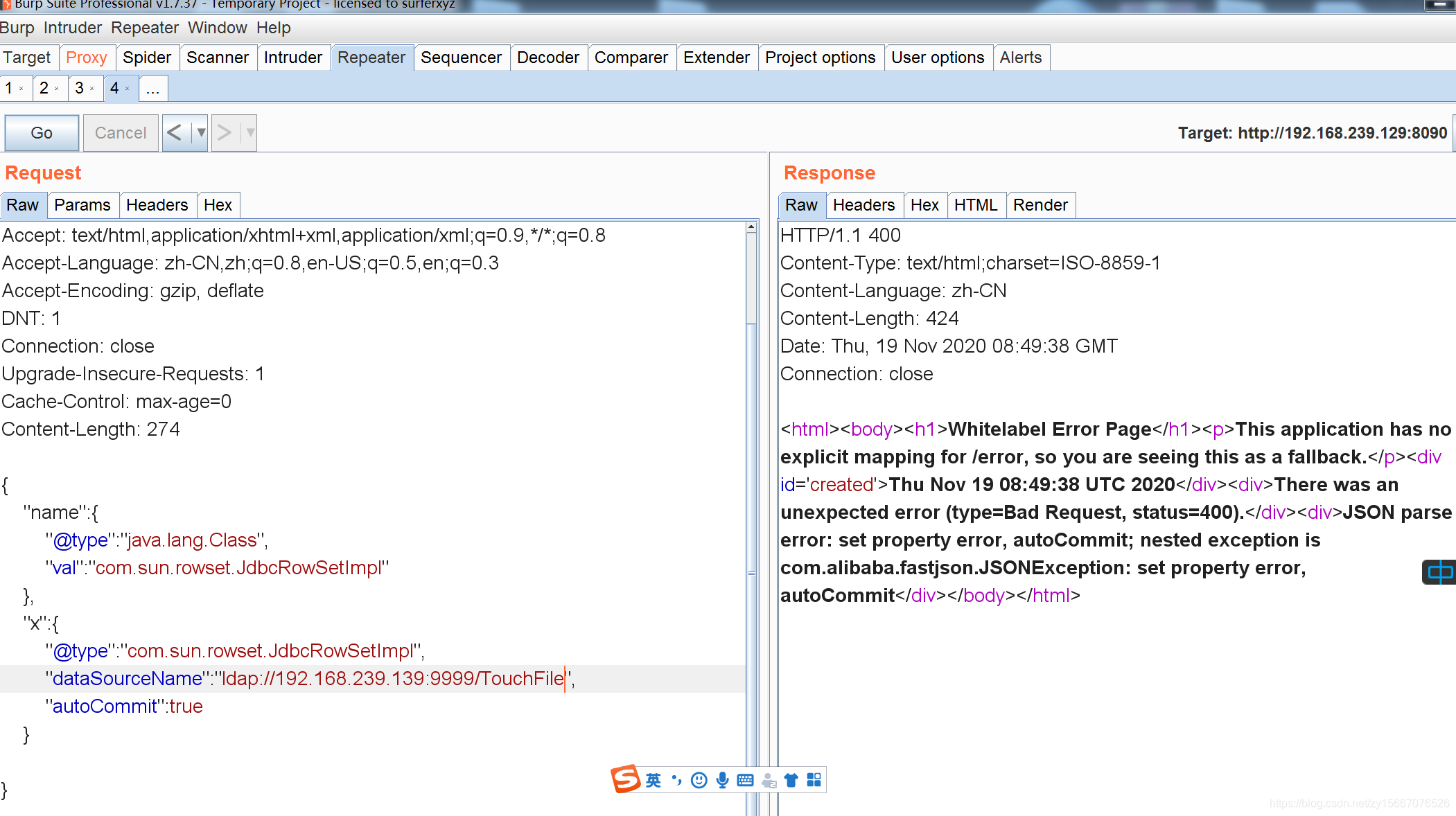Open Sogou soft keyboard
The image size is (1456, 816).
(746, 781)
